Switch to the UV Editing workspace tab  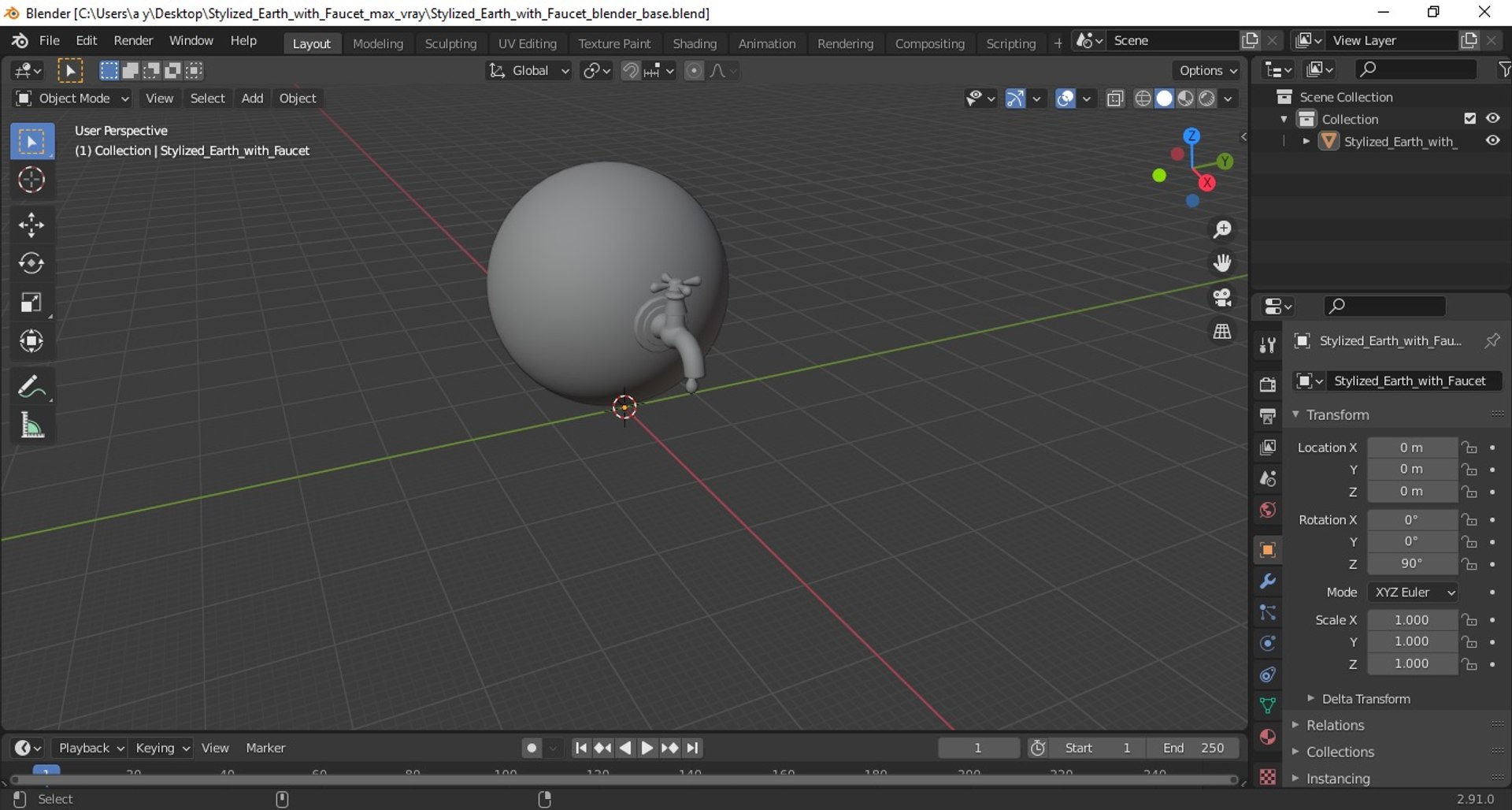[527, 43]
